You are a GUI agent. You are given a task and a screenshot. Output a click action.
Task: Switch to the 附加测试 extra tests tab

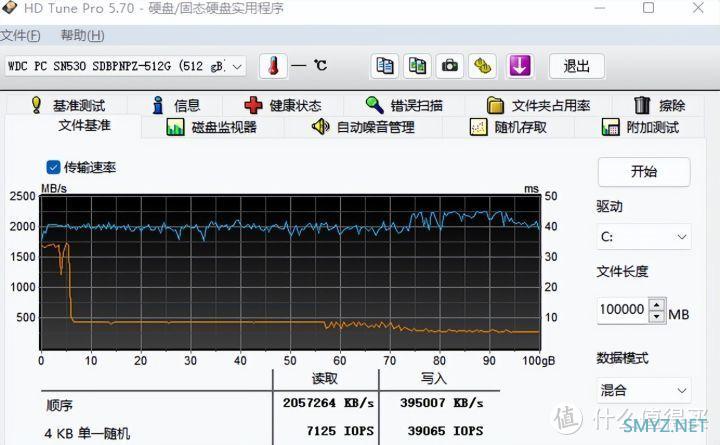point(640,127)
